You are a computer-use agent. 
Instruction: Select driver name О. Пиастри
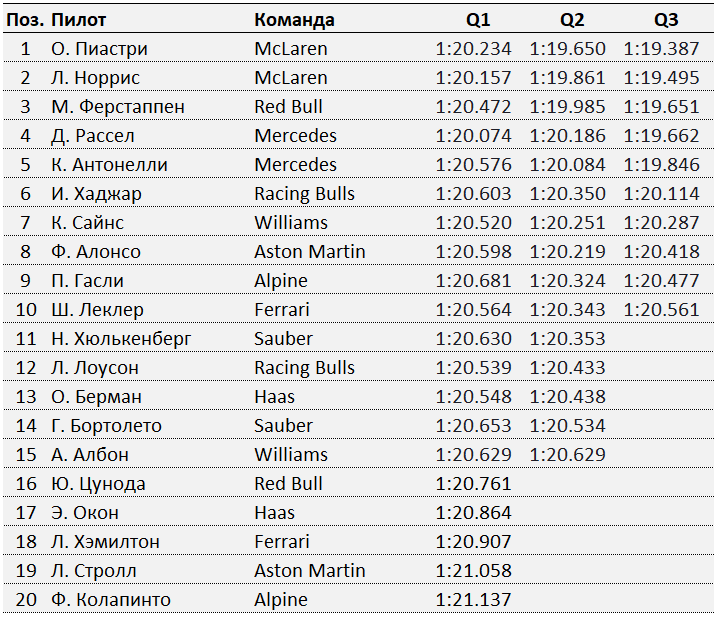point(100,49)
